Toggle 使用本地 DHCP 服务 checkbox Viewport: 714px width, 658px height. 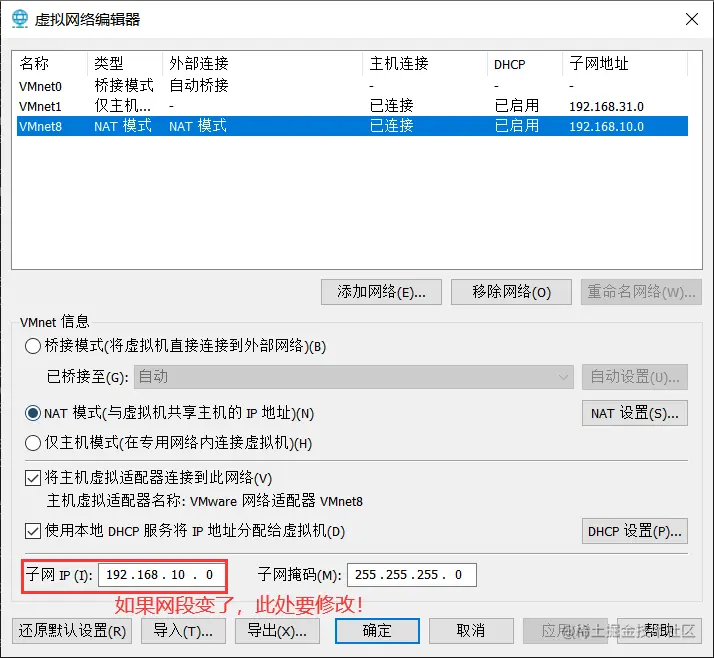coord(33,531)
